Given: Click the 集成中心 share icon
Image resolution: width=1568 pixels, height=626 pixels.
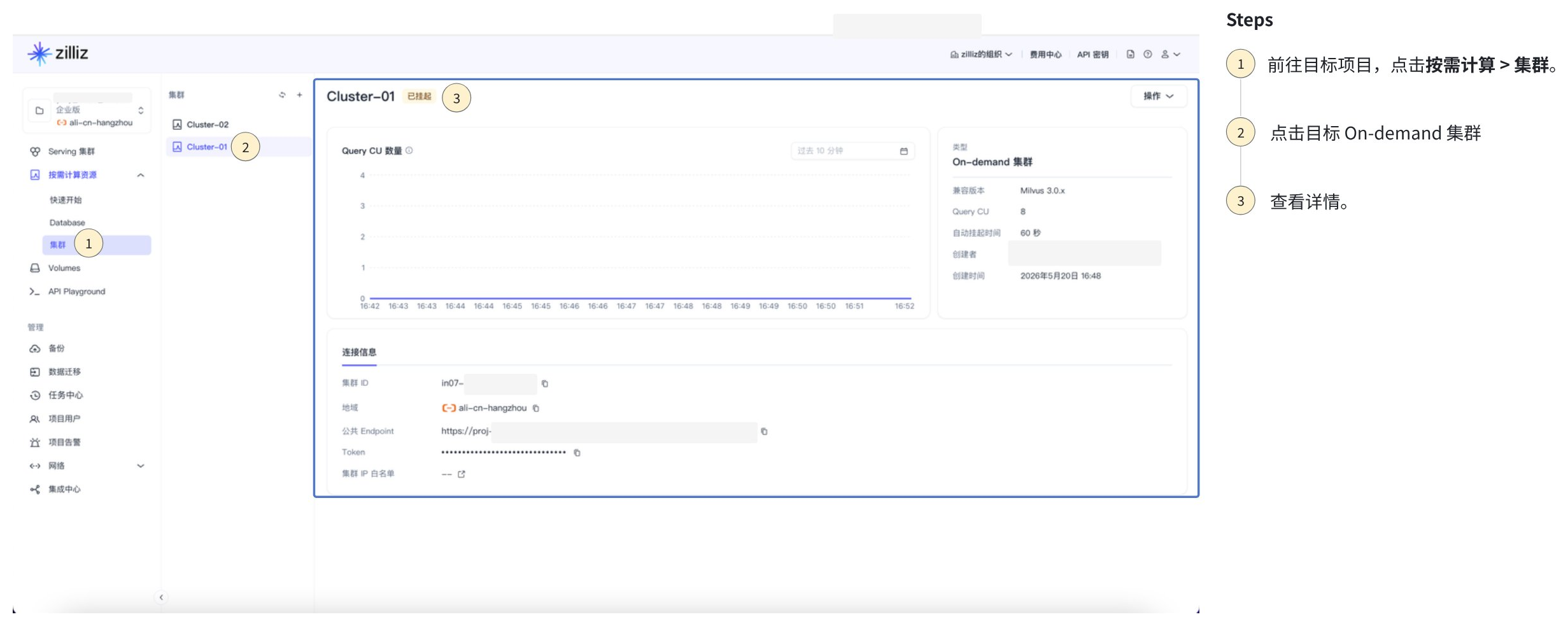Looking at the screenshot, I should [35, 490].
